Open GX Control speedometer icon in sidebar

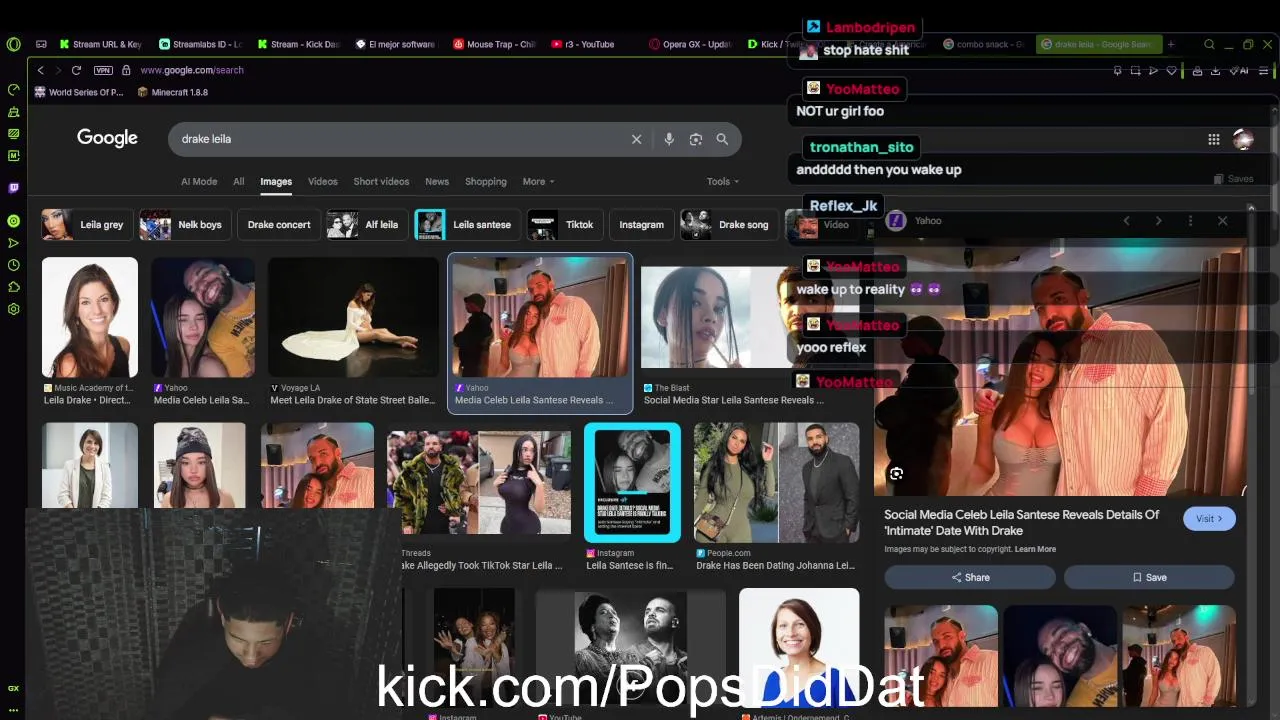pyautogui.click(x=13, y=90)
